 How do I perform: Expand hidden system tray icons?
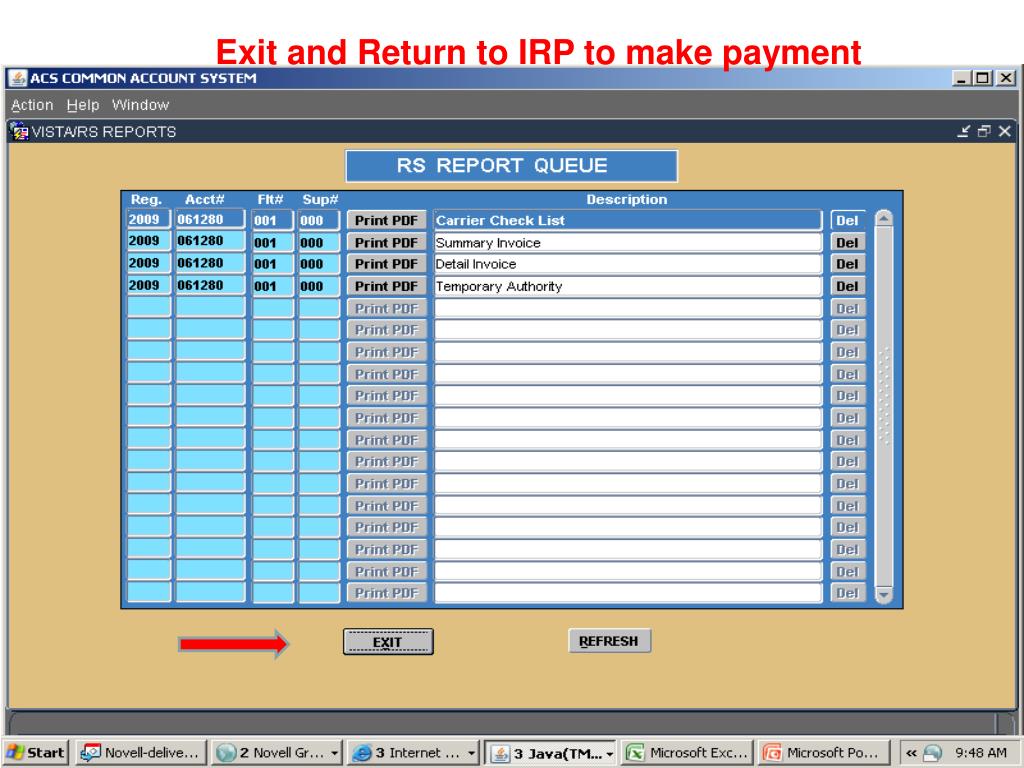(x=912, y=753)
